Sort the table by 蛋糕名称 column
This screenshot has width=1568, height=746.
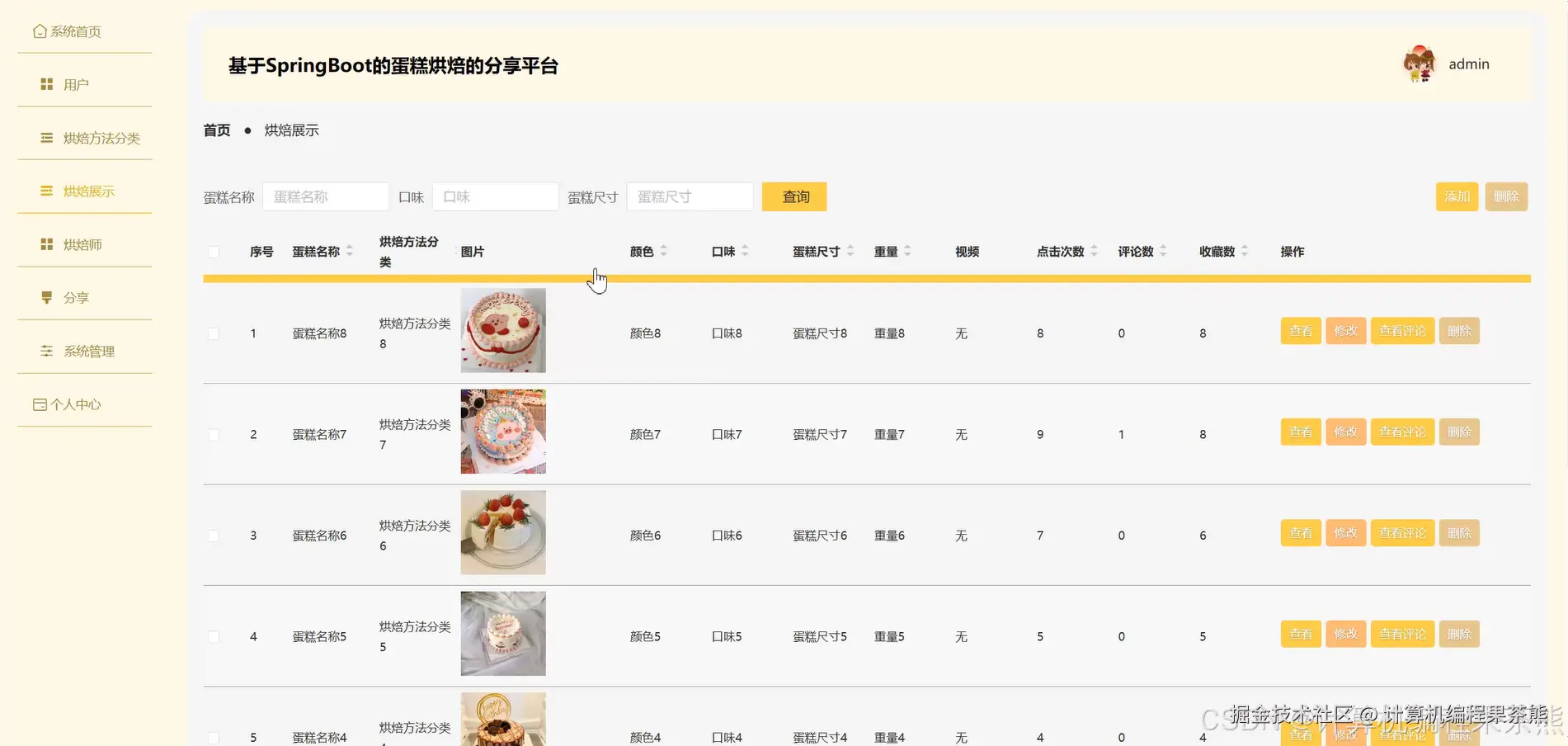point(350,251)
